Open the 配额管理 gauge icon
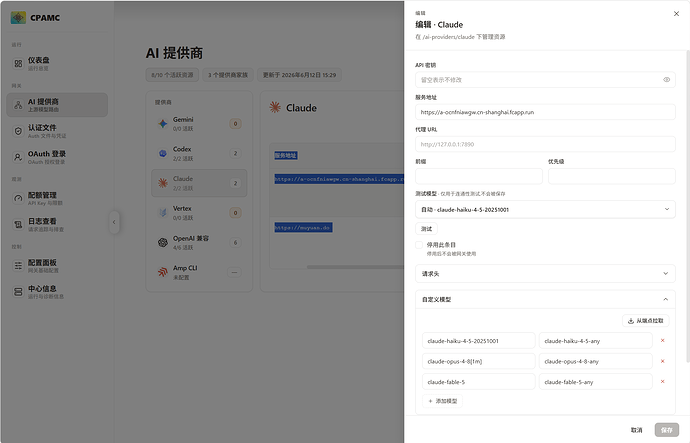 pos(18,198)
